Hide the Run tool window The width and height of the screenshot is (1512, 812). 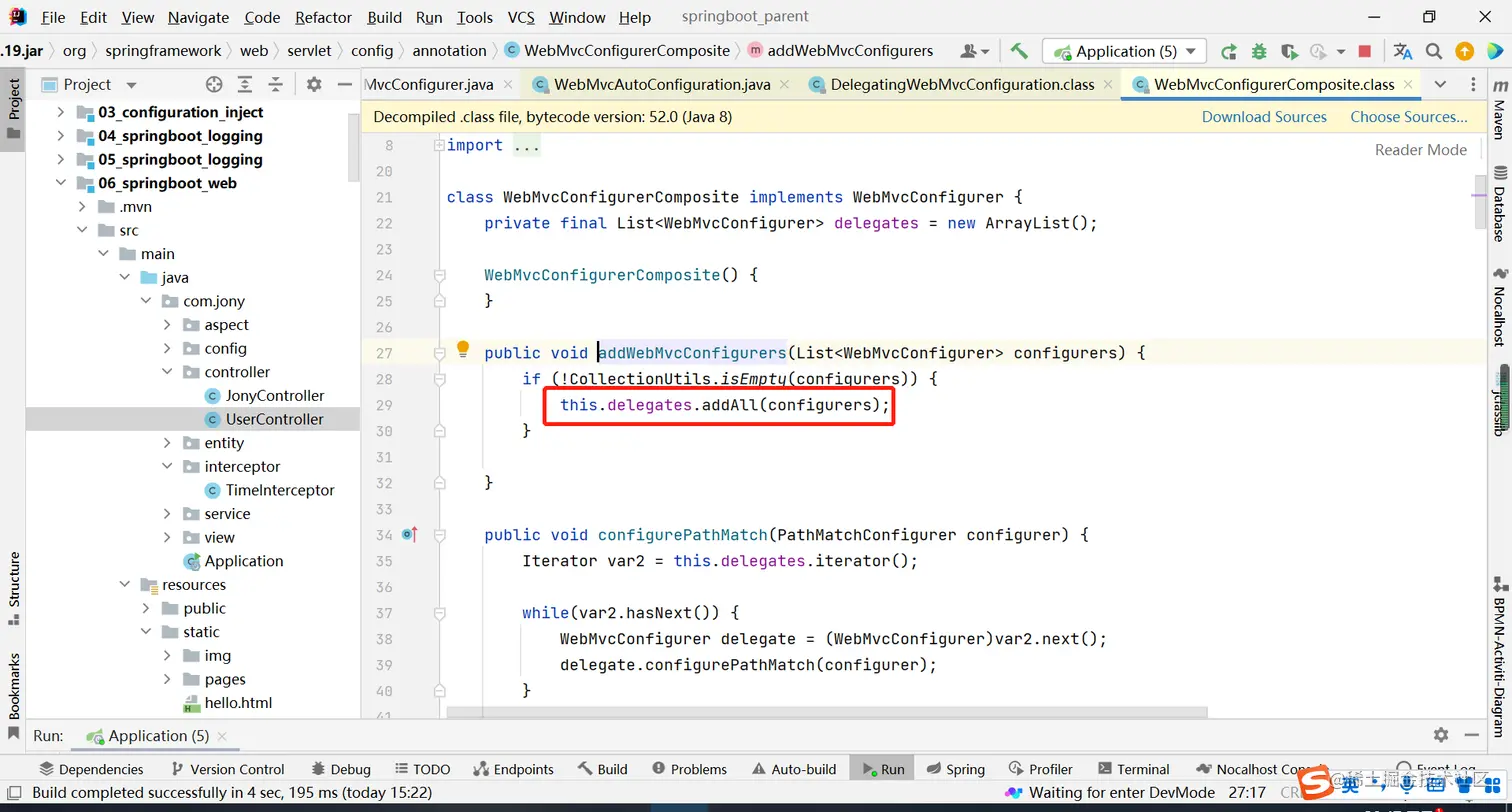(1472, 735)
